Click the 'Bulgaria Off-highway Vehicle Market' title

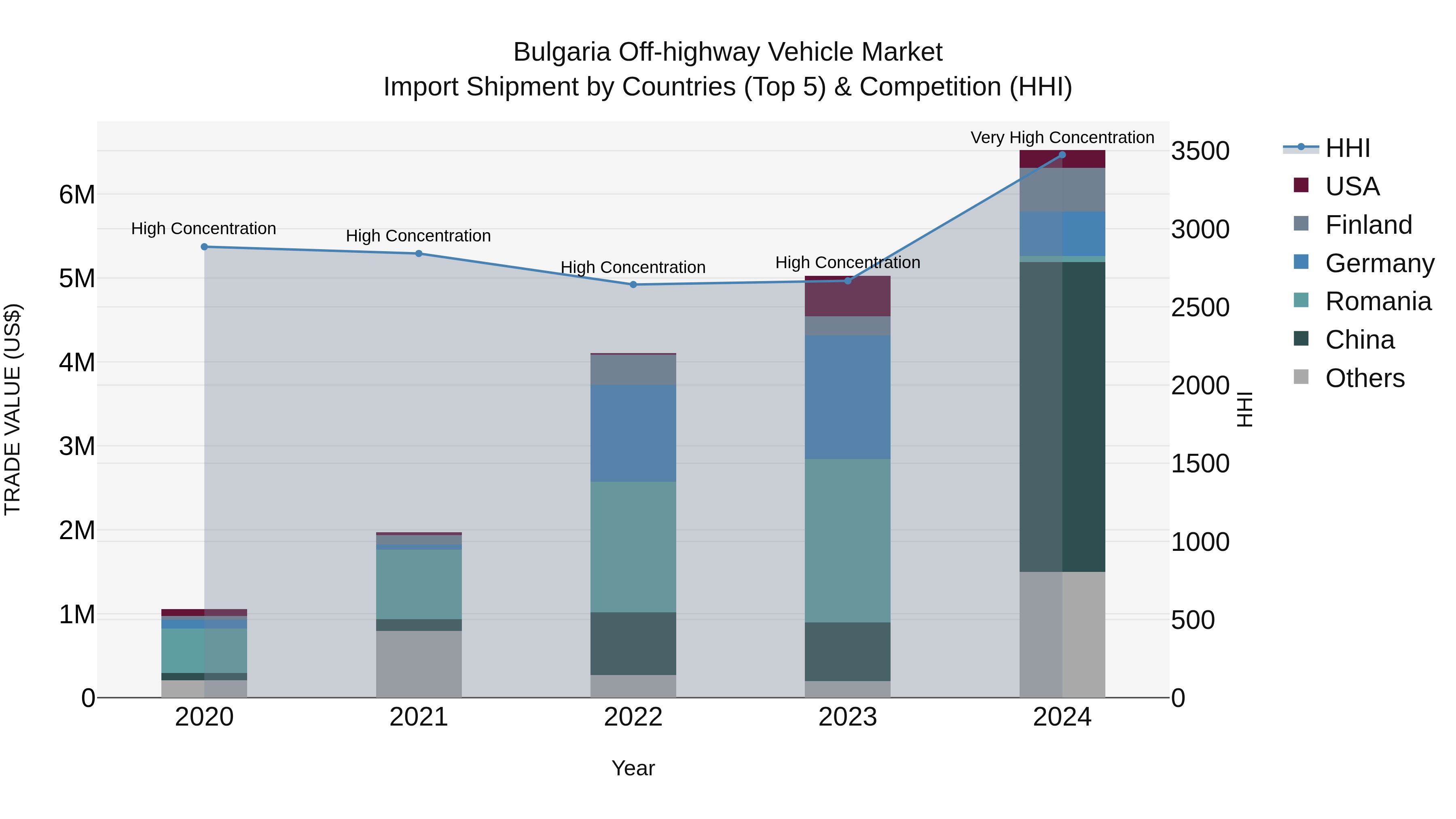tap(728, 52)
